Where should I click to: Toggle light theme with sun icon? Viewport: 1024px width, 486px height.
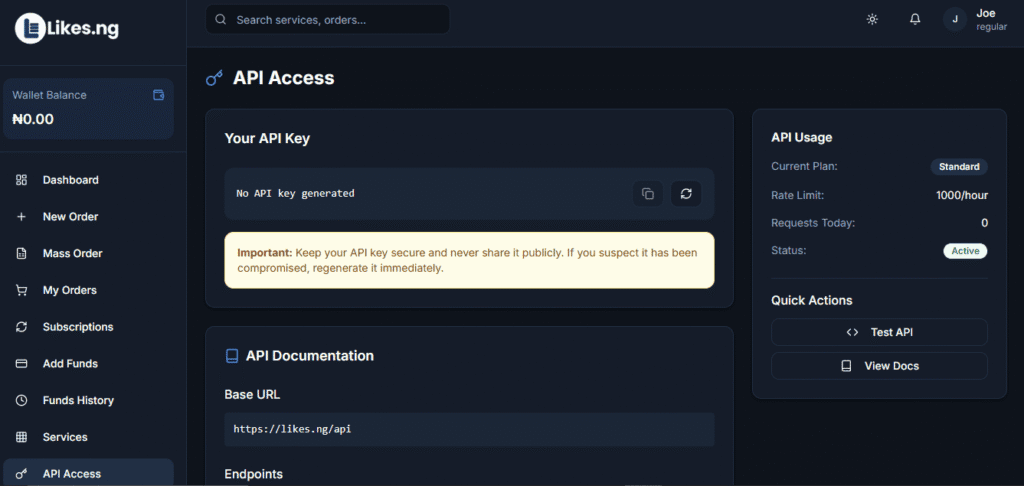point(872,19)
